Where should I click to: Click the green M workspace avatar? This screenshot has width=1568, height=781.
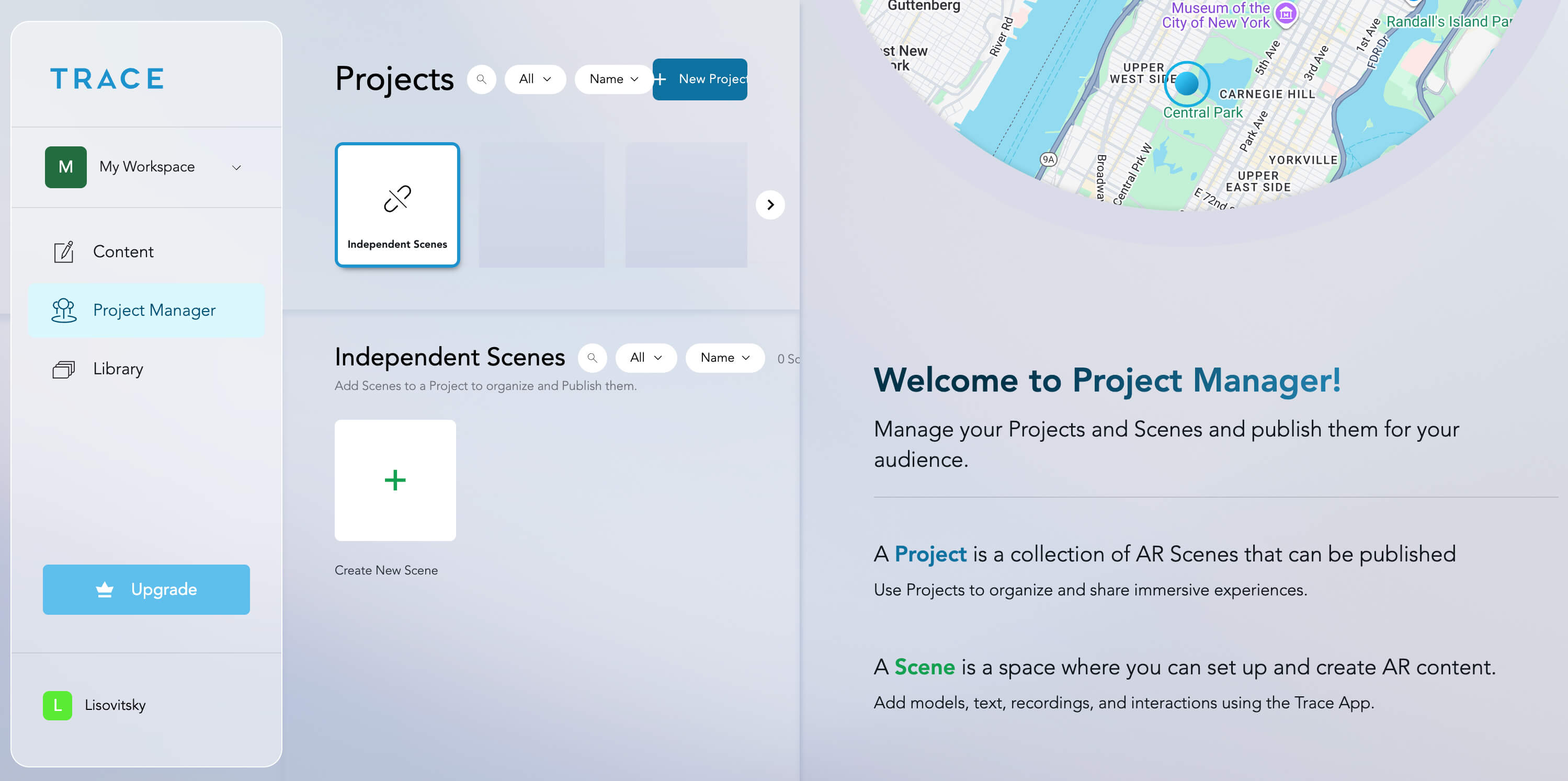pos(66,167)
